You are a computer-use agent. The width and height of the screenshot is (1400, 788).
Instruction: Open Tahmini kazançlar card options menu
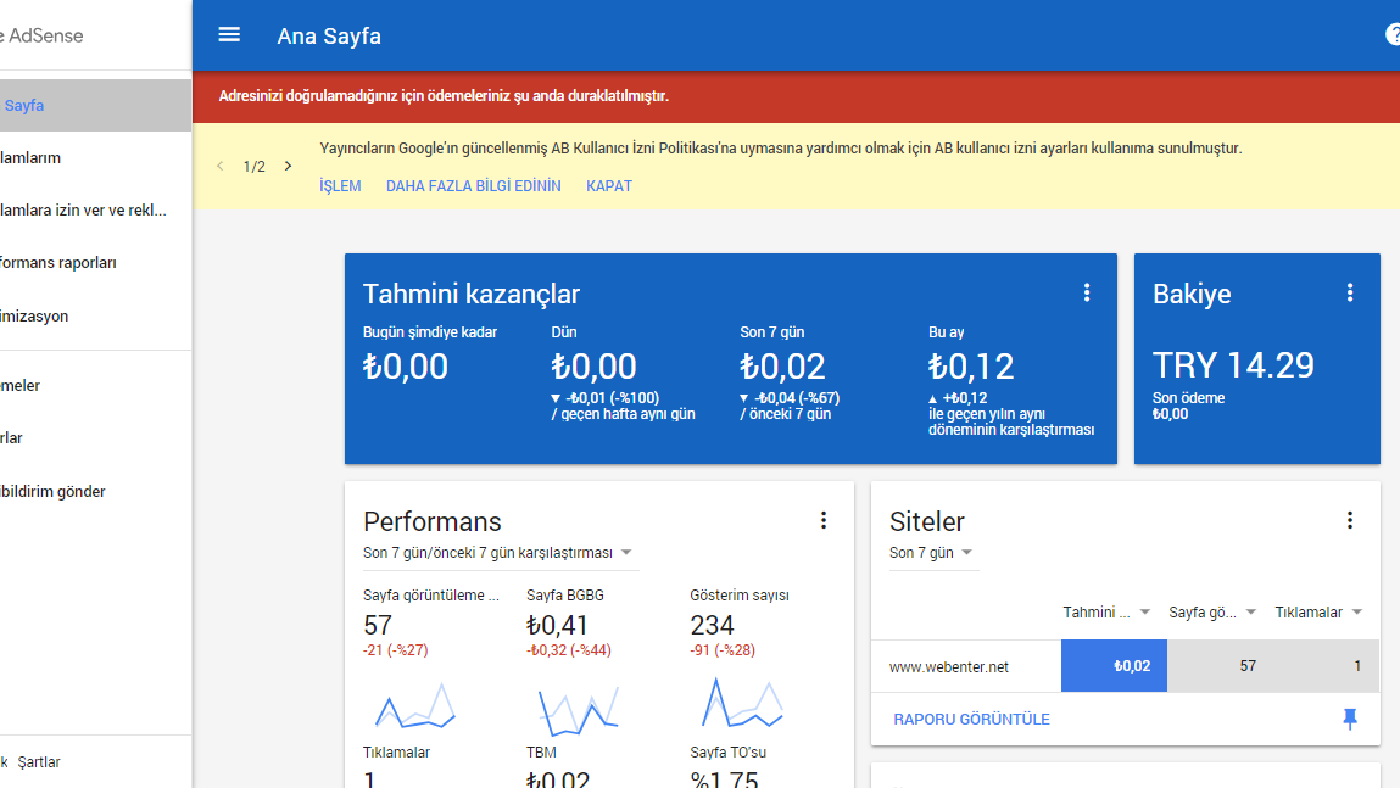[x=1086, y=293]
